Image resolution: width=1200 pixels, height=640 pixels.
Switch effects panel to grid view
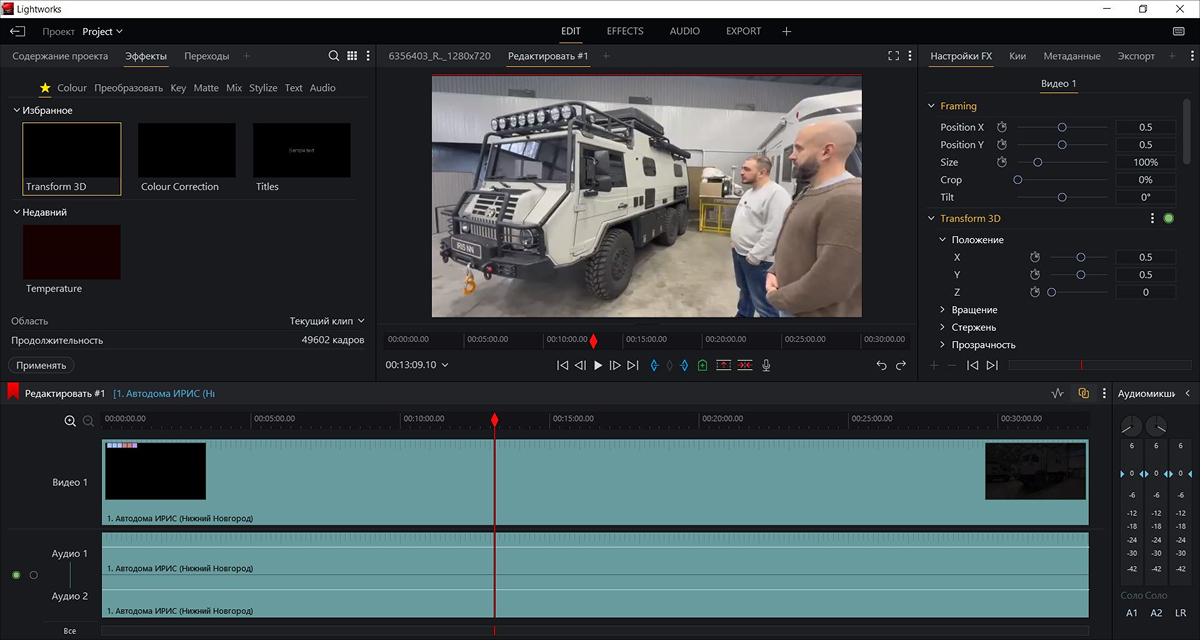(352, 56)
